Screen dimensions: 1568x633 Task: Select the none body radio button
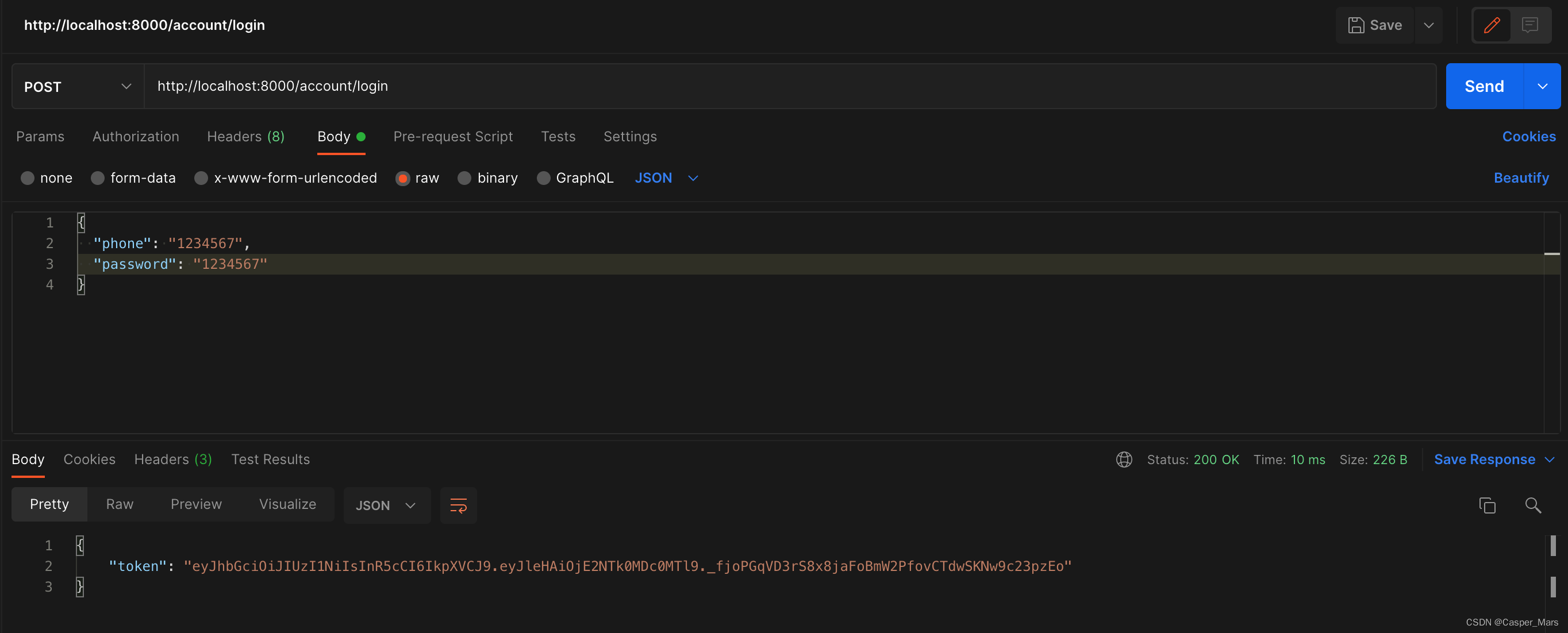click(x=28, y=178)
